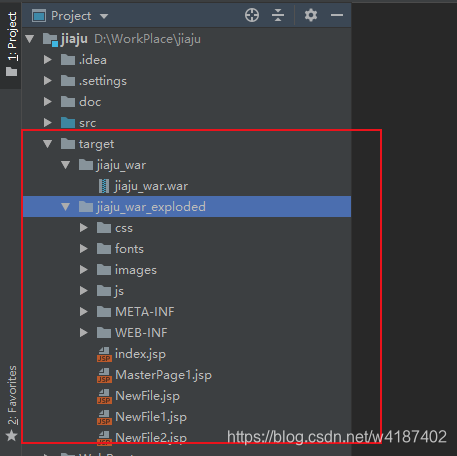Click the fonts folder icon
The width and height of the screenshot is (457, 456).
pyautogui.click(x=104, y=249)
